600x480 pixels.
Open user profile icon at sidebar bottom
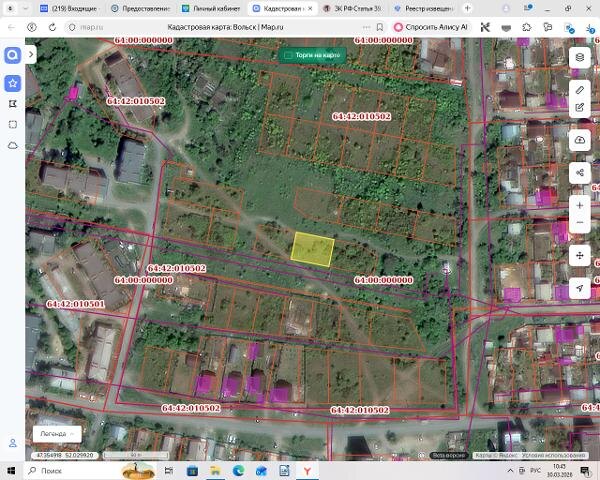[13, 443]
